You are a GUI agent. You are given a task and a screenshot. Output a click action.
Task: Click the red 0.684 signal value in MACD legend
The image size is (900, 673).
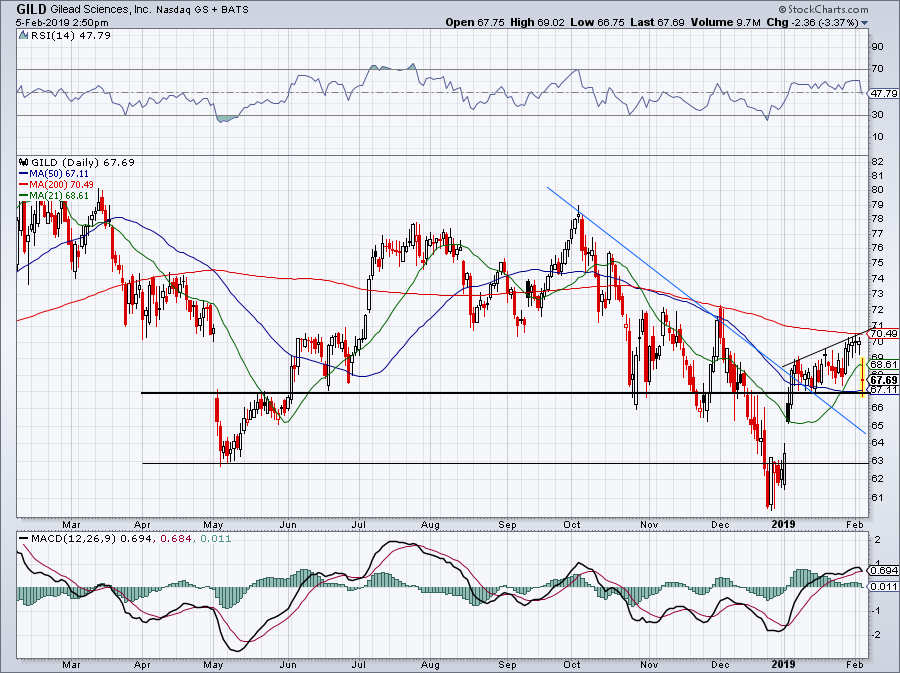pyautogui.click(x=175, y=539)
